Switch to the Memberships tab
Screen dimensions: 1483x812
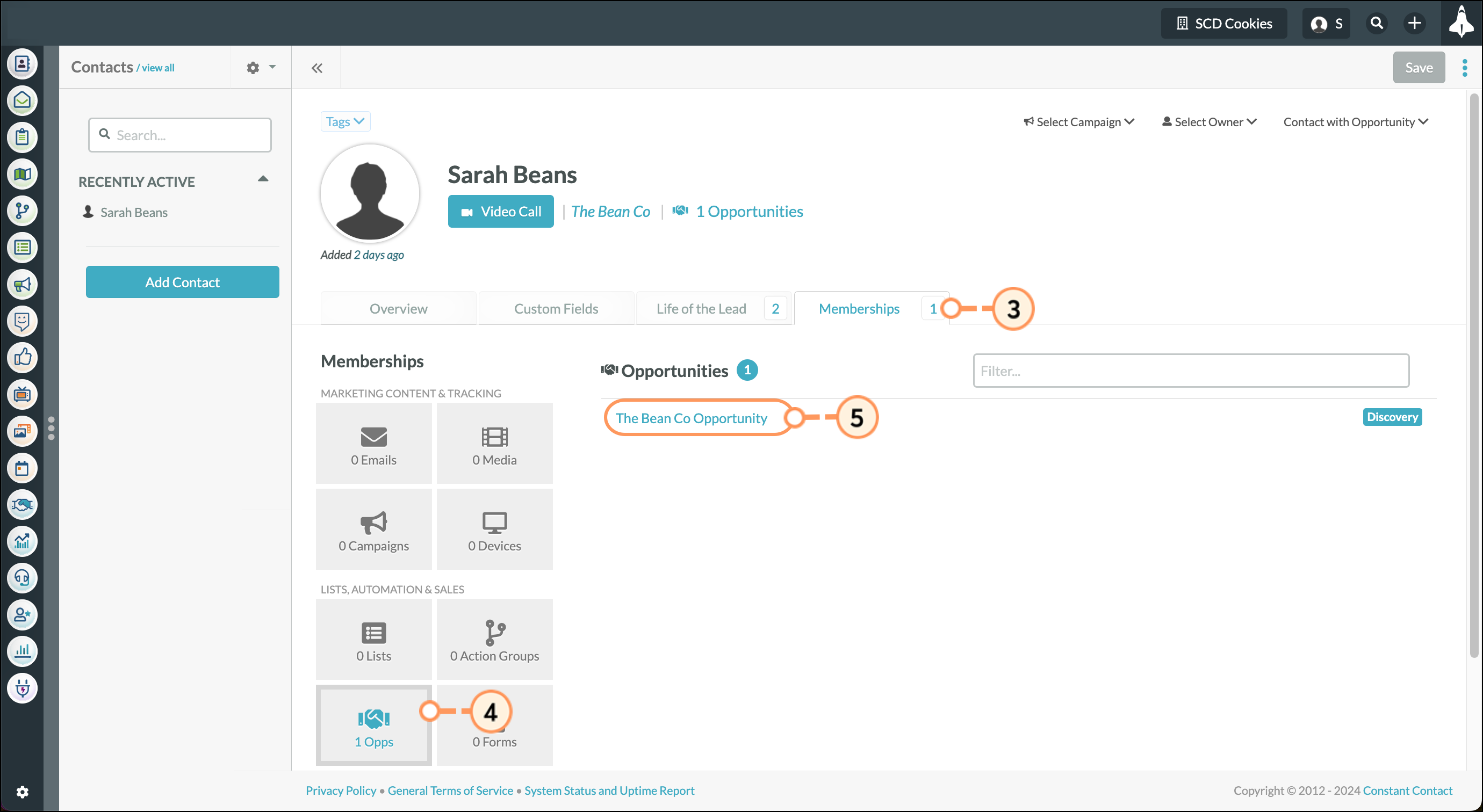(x=872, y=308)
